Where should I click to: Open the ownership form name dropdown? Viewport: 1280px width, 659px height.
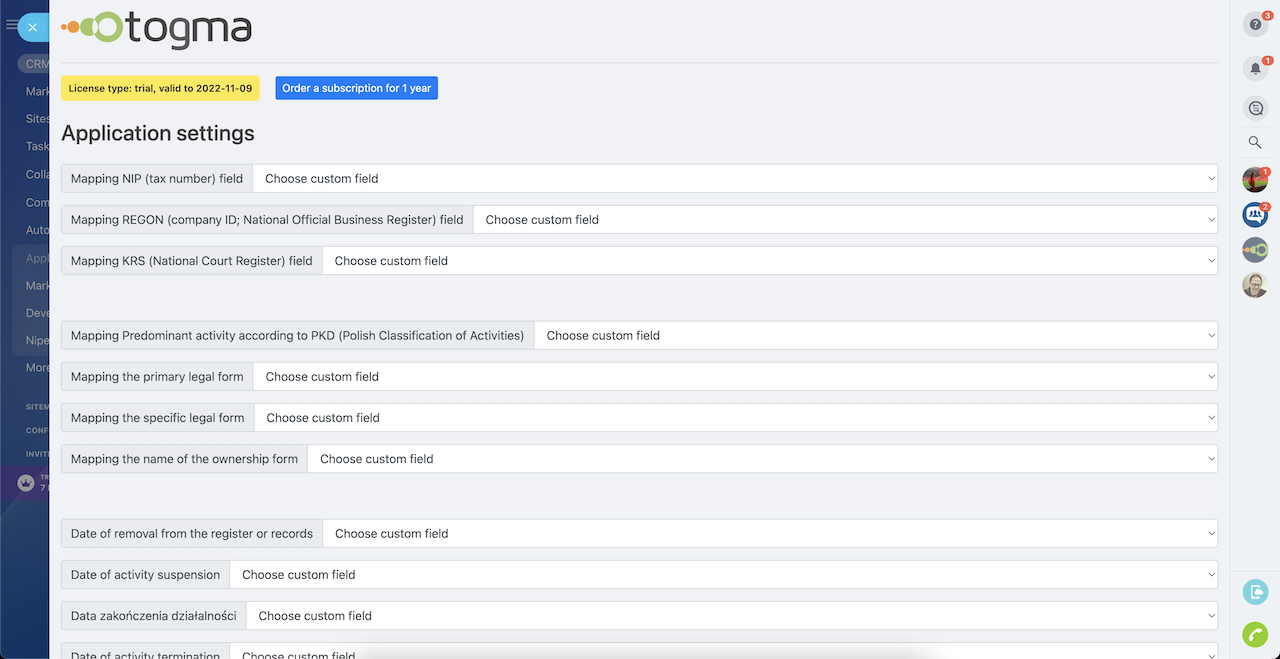click(761, 459)
